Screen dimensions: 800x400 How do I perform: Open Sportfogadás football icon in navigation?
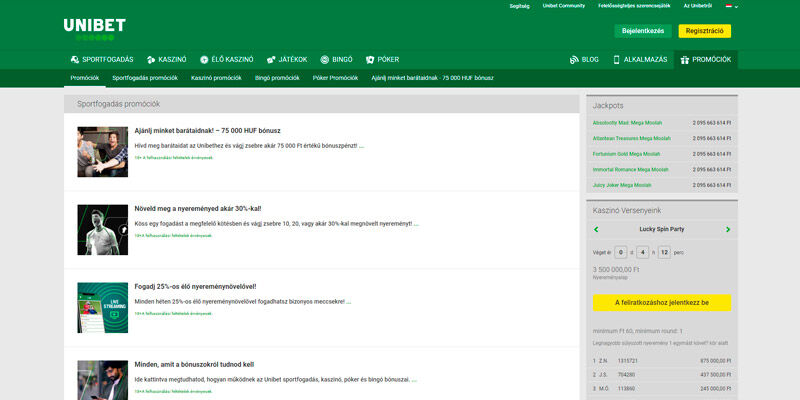pos(74,60)
